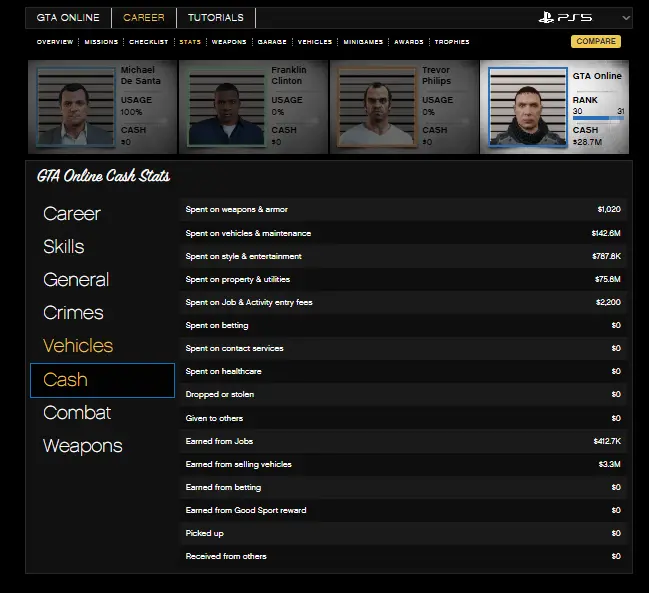The image size is (649, 593).
Task: Open the Tutorials top tab
Action: point(215,18)
